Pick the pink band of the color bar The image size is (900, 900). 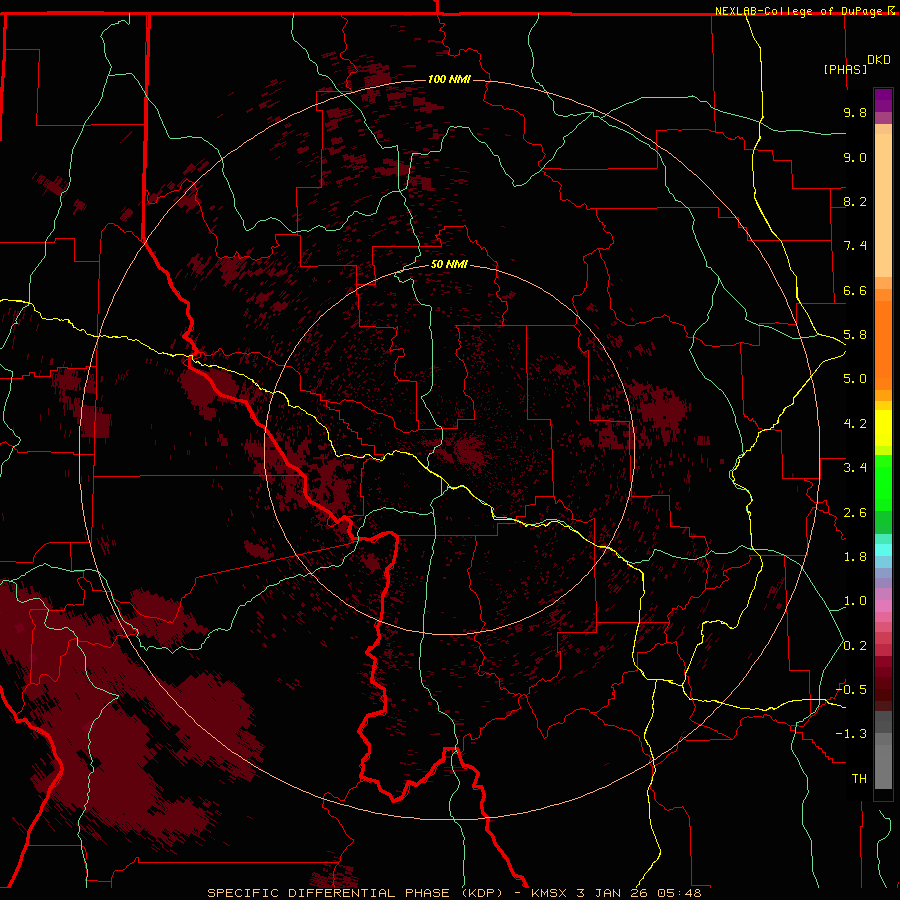(883, 606)
